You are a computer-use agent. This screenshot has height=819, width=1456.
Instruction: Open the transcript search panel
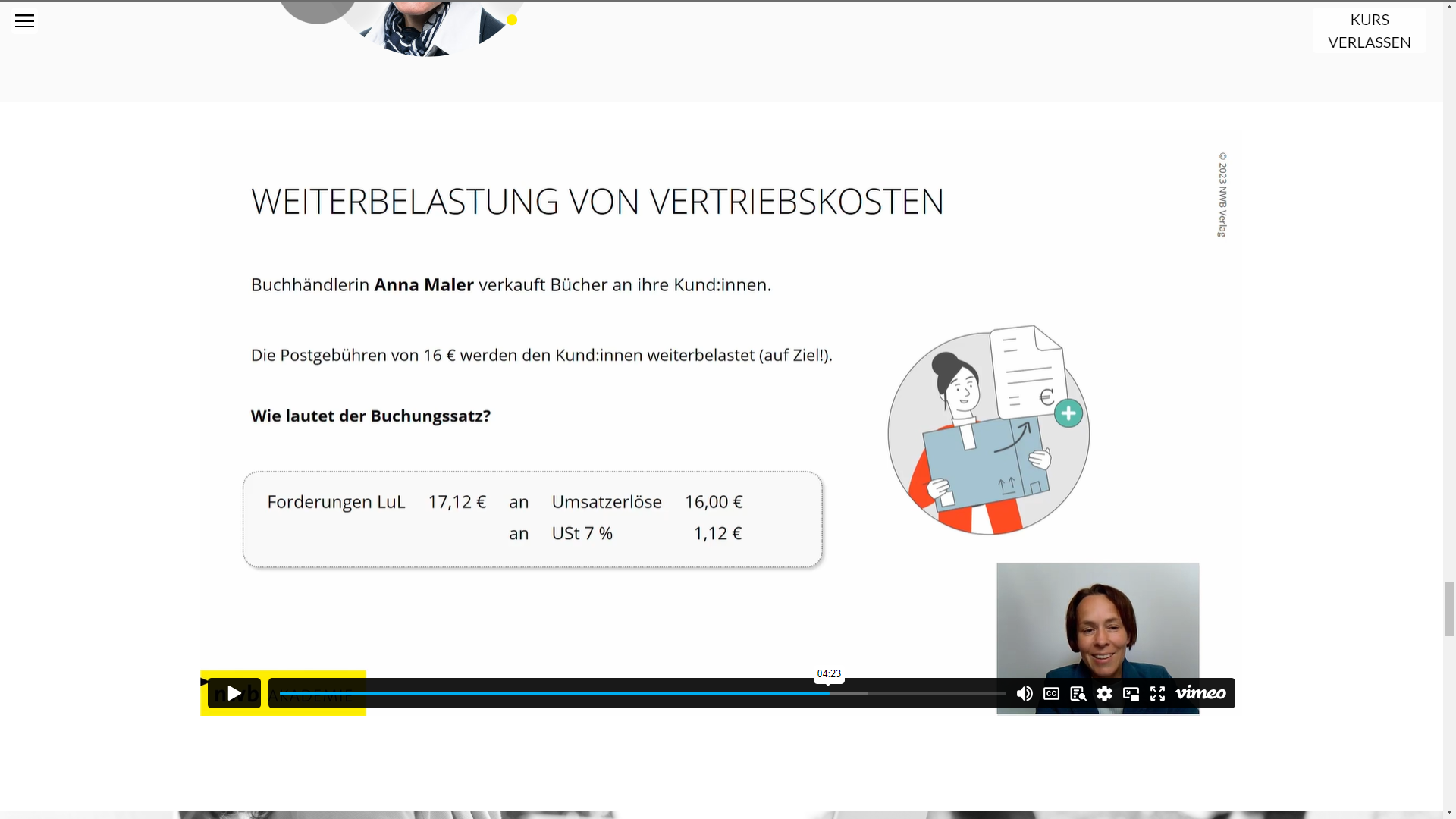[x=1078, y=693]
